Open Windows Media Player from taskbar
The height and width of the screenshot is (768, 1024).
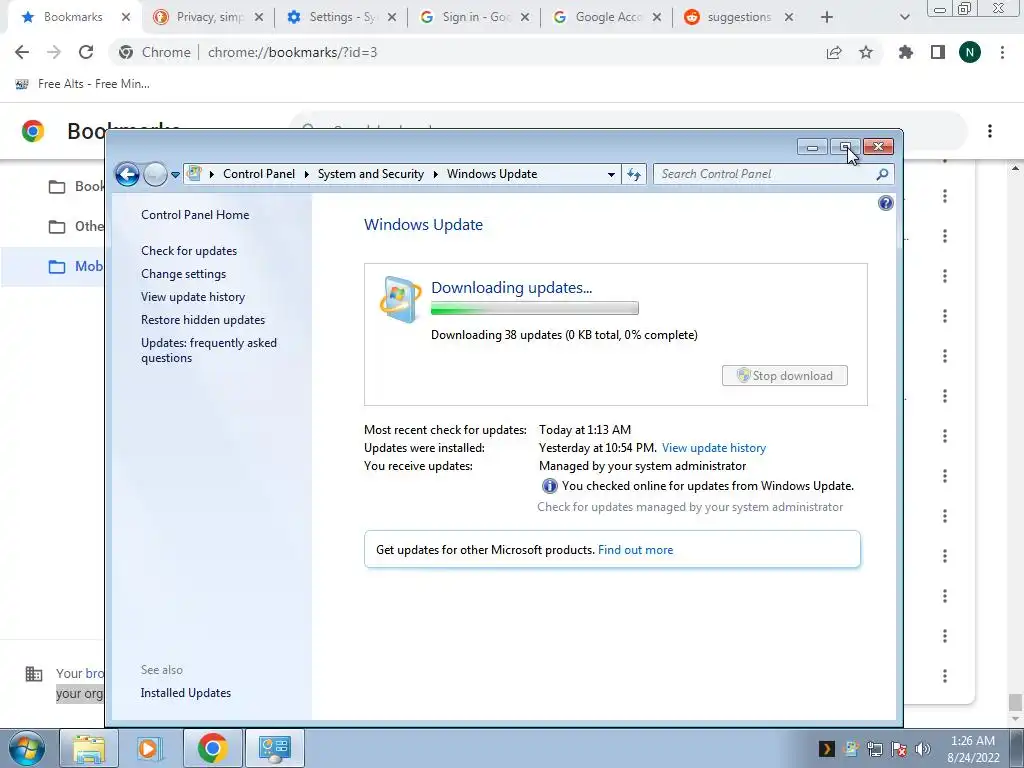click(150, 748)
